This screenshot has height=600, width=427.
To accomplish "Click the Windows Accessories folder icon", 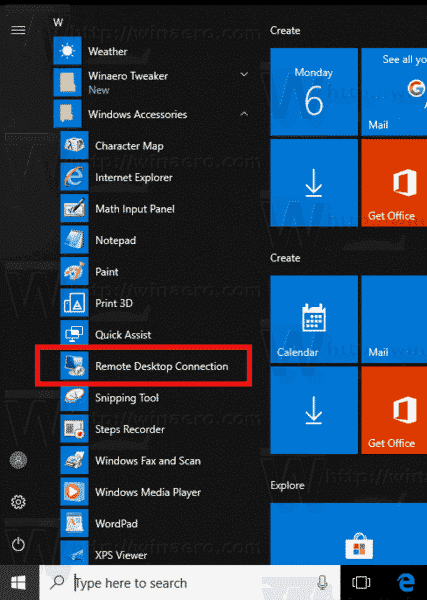I will click(67, 114).
